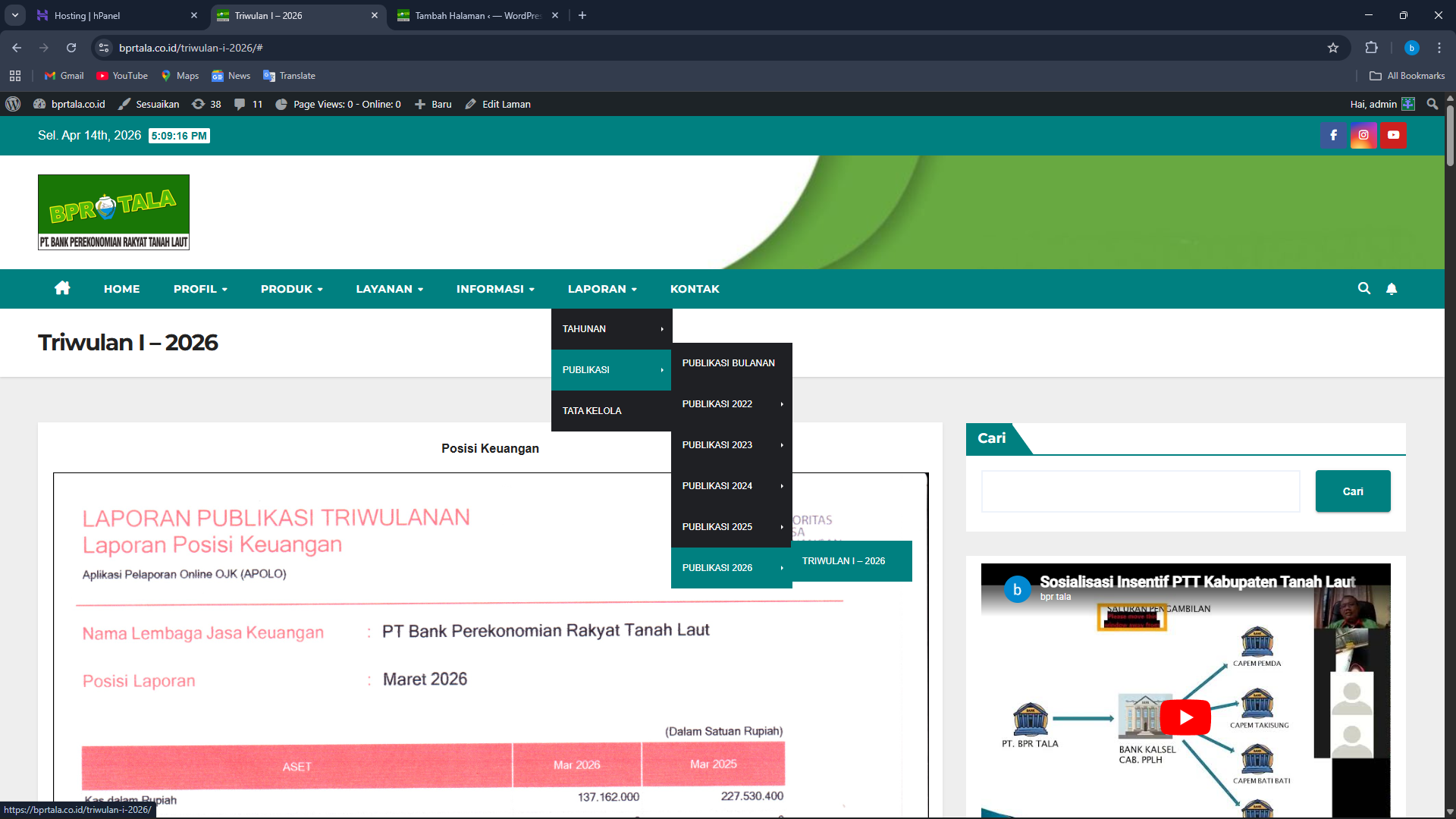Click the notification bell icon
Screen dimensions: 1456x819
pyautogui.click(x=1392, y=289)
